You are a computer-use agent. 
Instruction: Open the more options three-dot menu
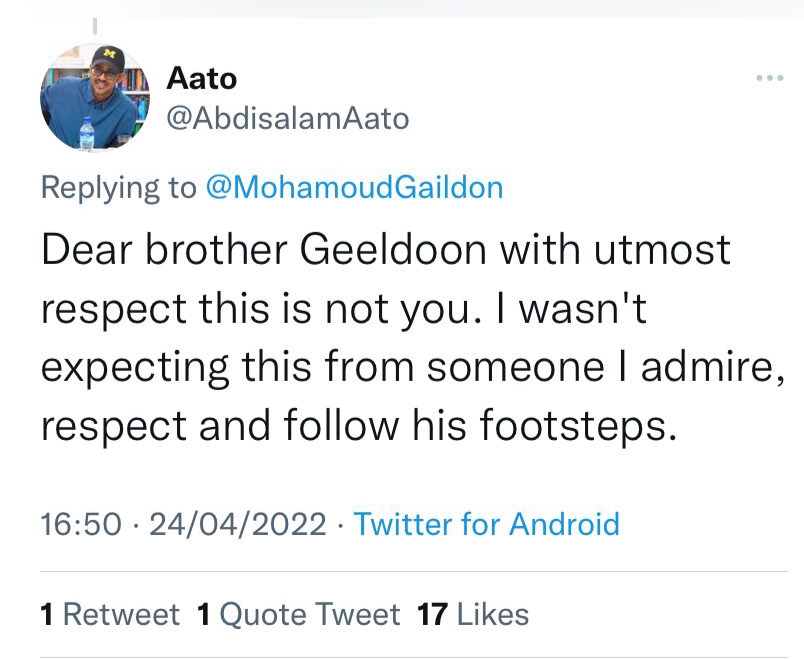pyautogui.click(x=769, y=79)
